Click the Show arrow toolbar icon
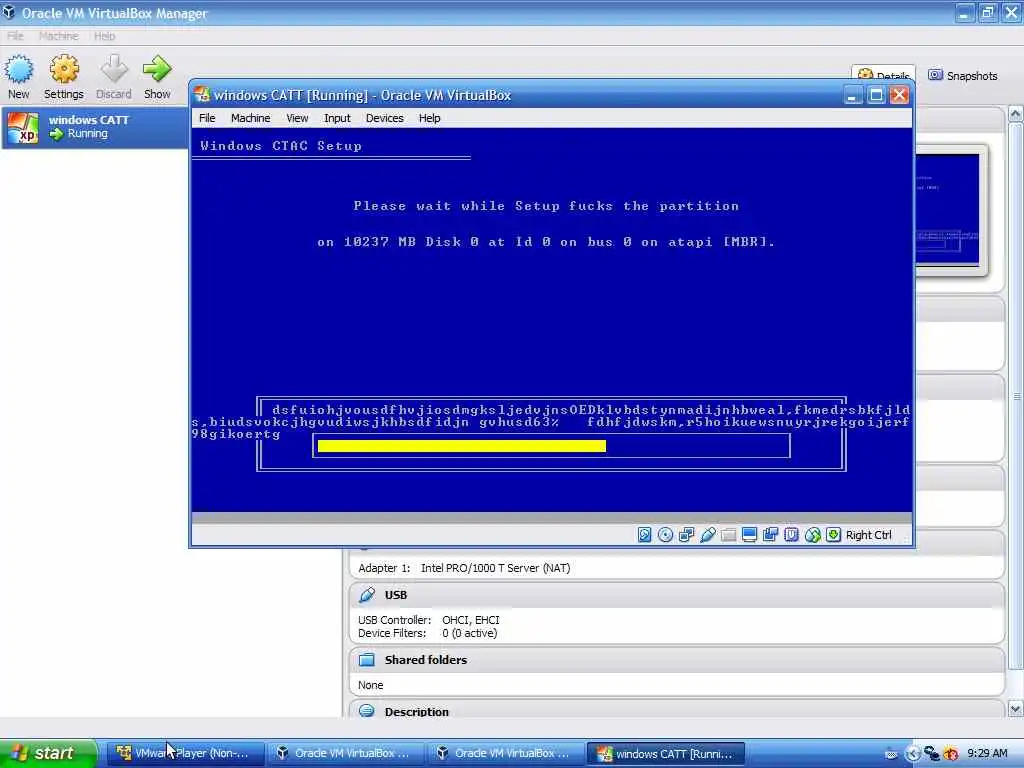This screenshot has height=768, width=1024. (157, 69)
